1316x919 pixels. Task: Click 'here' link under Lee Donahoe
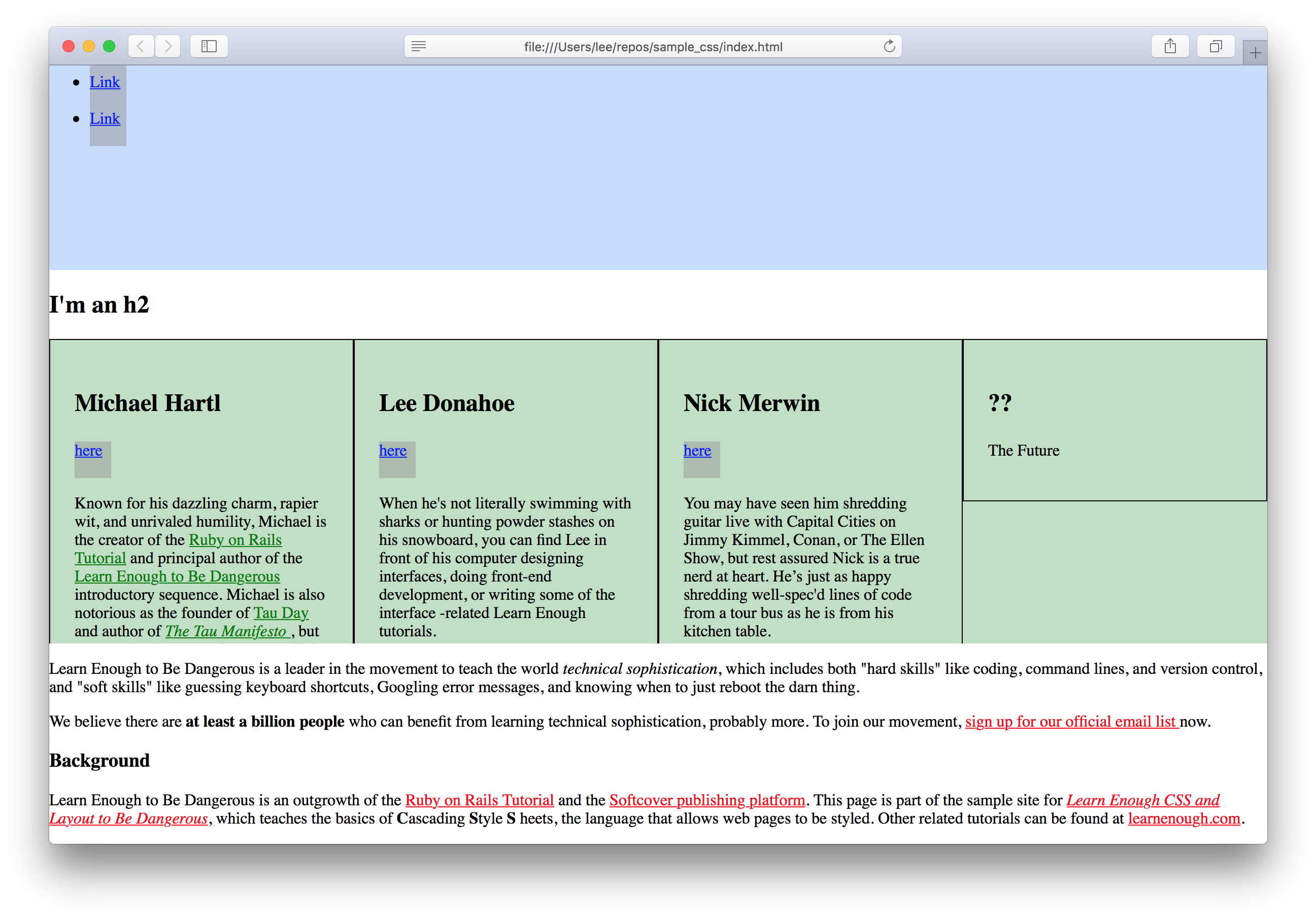pyautogui.click(x=393, y=450)
